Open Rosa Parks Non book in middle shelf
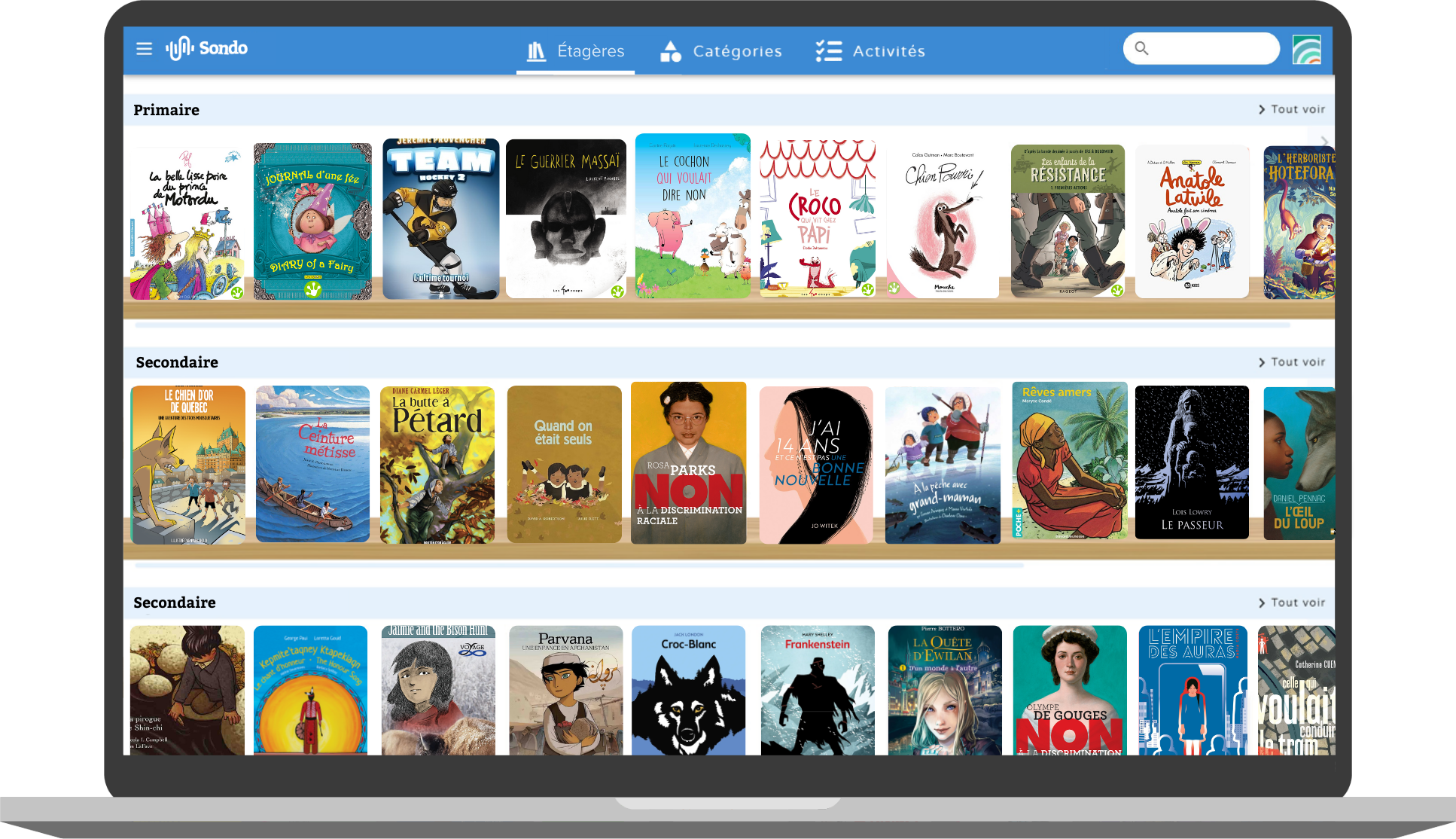Screen dimensions: 1456x839 click(688, 462)
